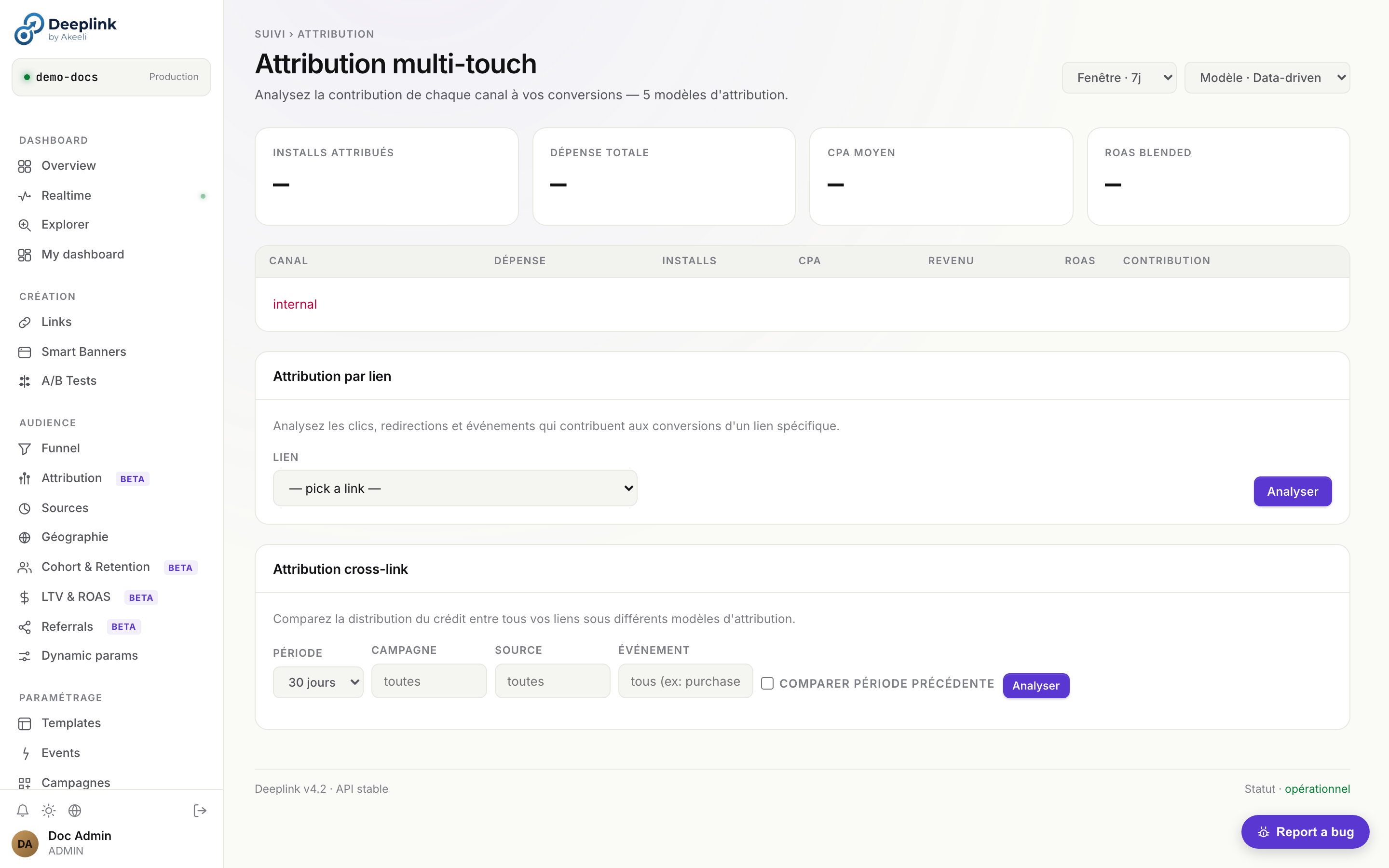Open the Overview grid icon
The height and width of the screenshot is (868, 1389).
[25, 166]
